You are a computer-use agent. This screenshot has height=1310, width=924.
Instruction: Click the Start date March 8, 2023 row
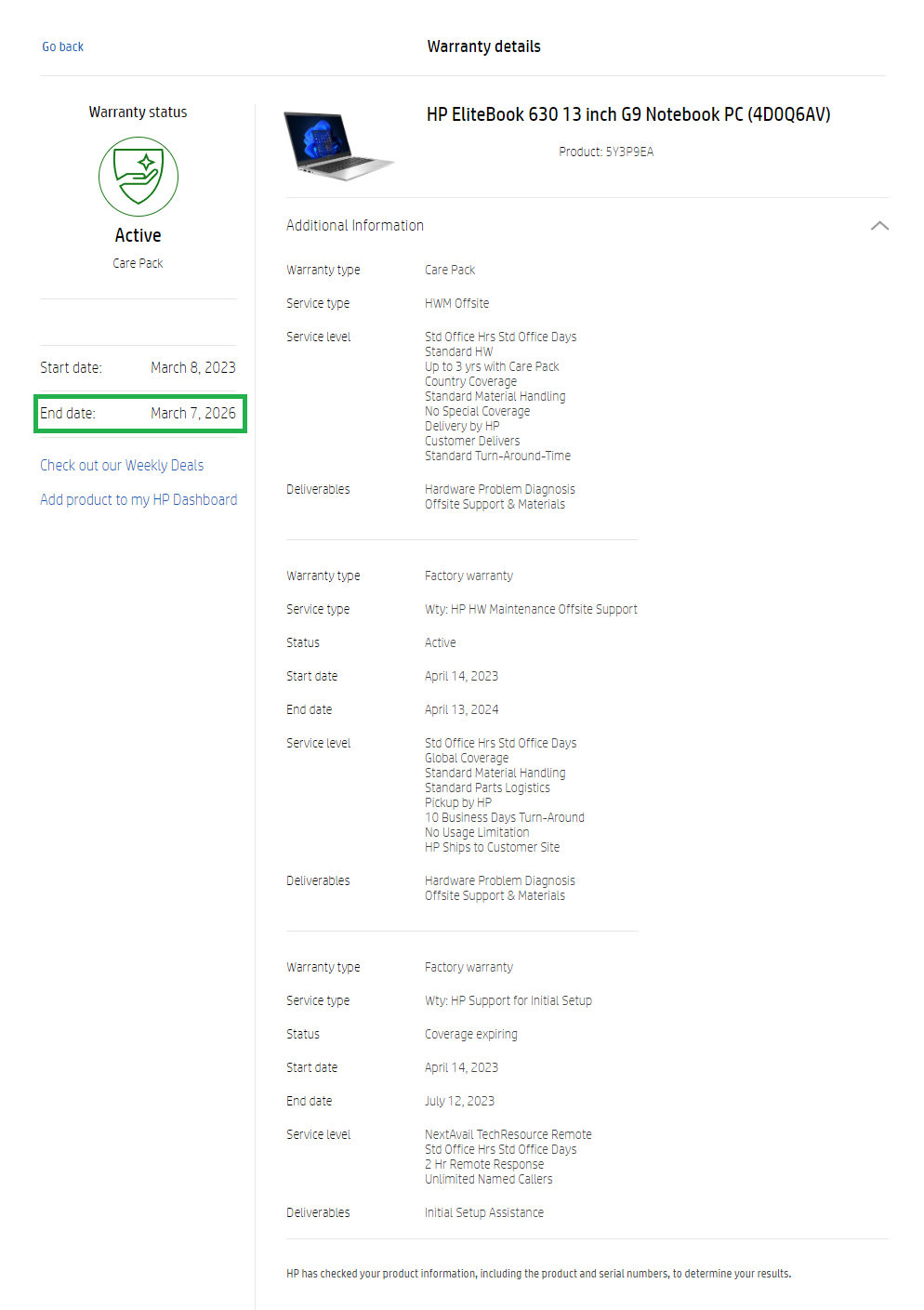(138, 368)
